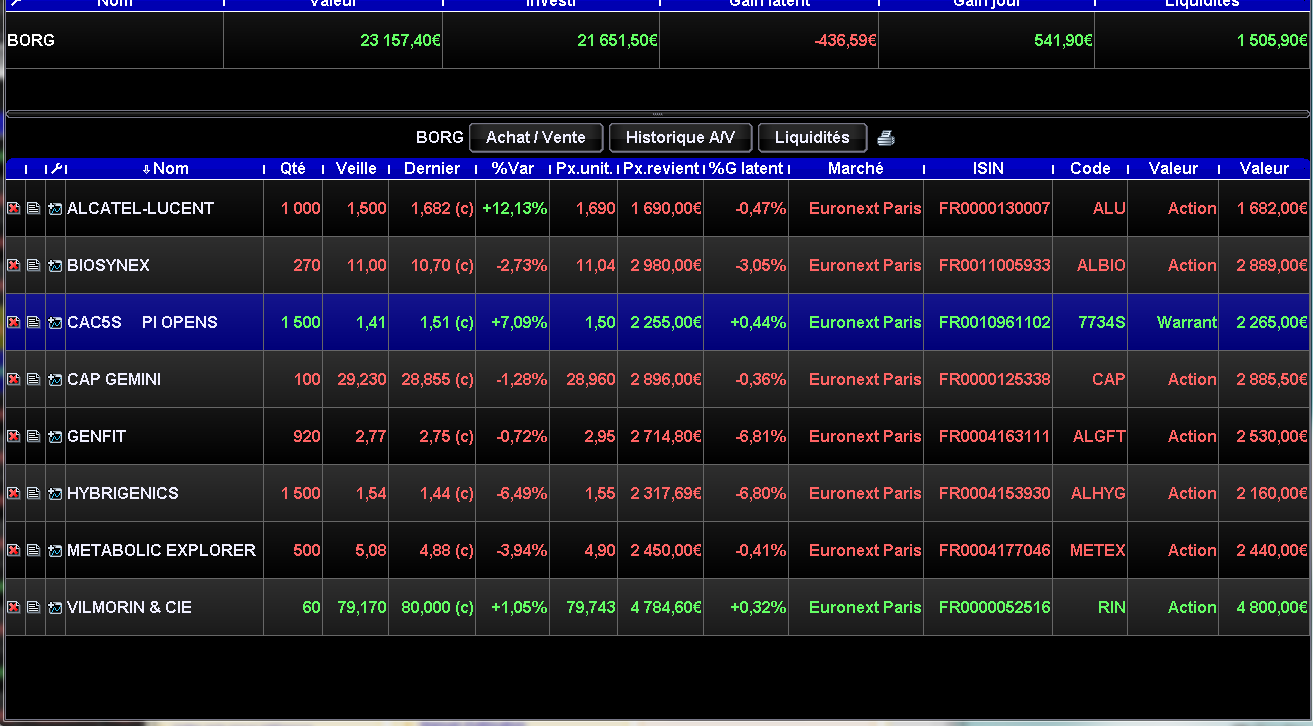Open document icon for ALCATEL-LUCENT
This screenshot has height=726, width=1313.
coord(34,208)
